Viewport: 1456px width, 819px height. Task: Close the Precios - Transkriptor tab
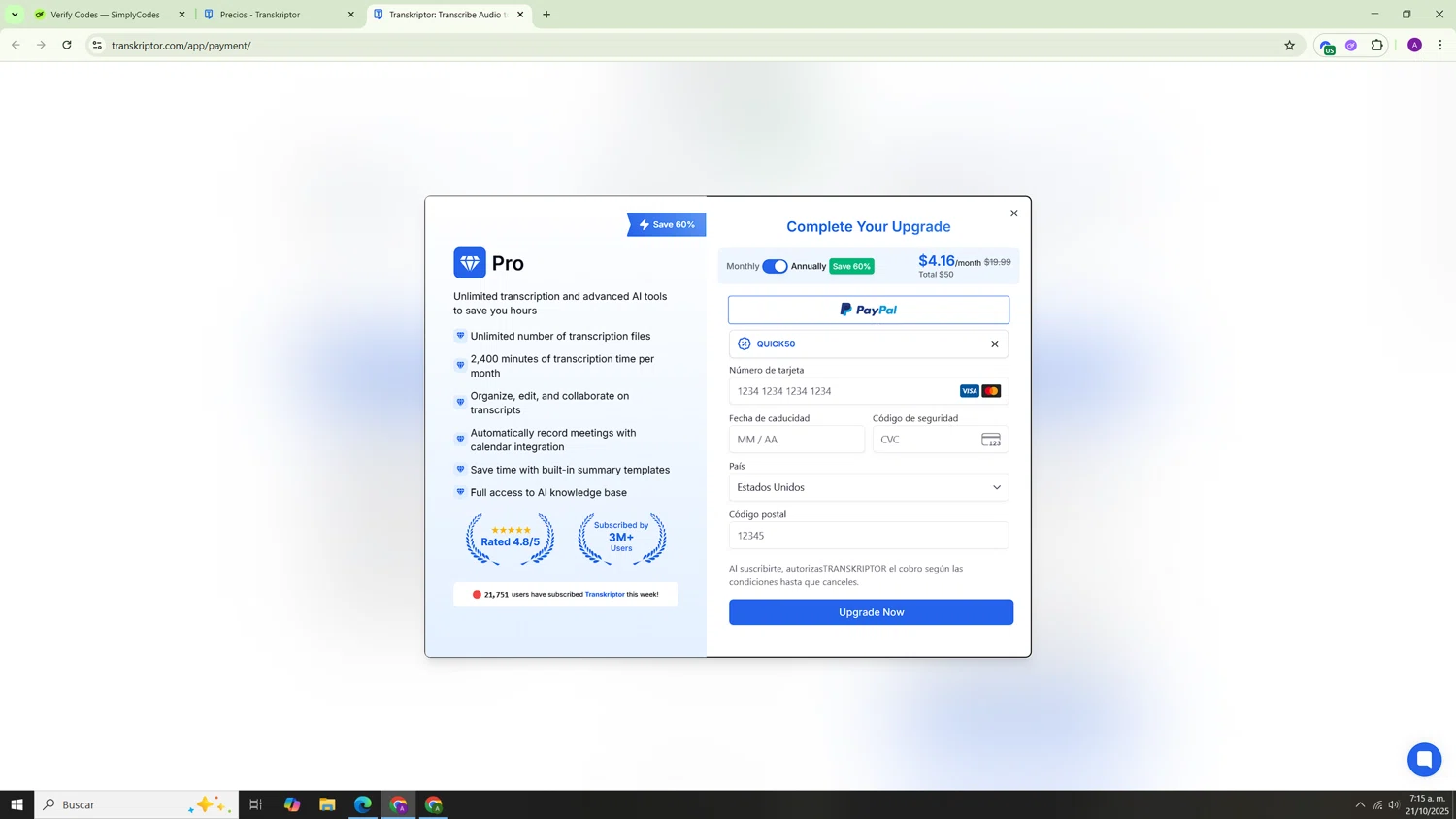point(351,15)
